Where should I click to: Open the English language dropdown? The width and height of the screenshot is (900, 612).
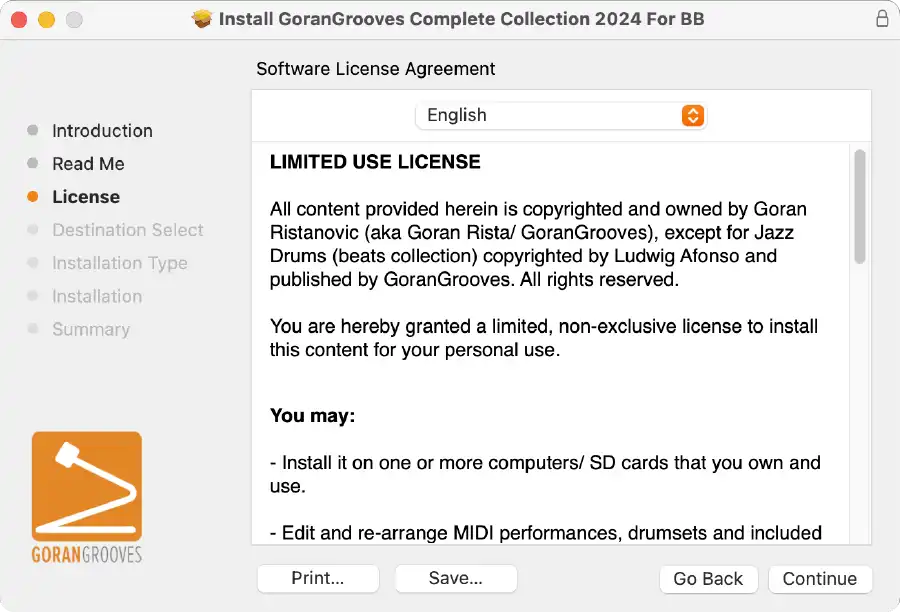561,115
